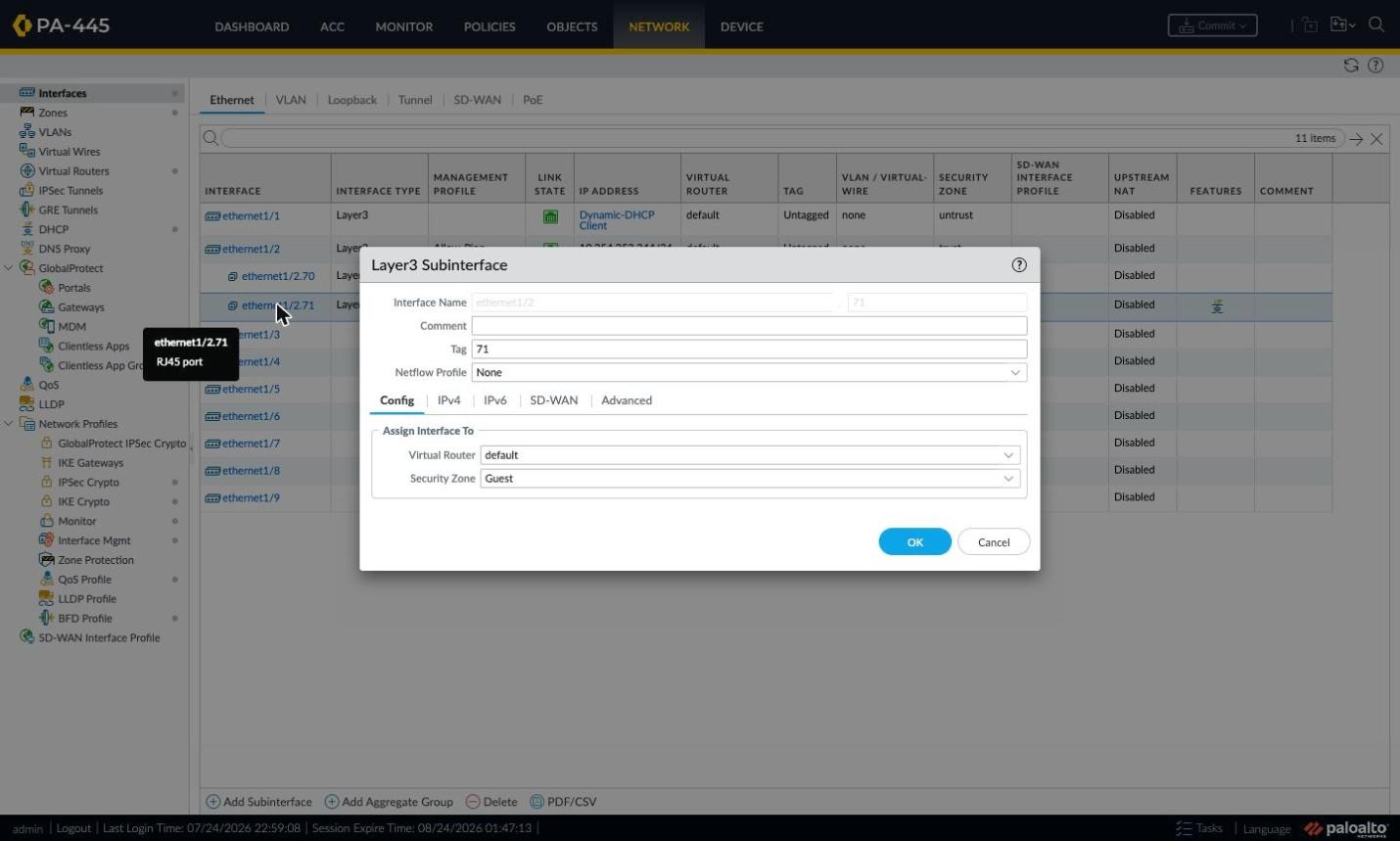The height and width of the screenshot is (841, 1400).
Task: Click the LLDP sidebar icon
Action: (27, 404)
